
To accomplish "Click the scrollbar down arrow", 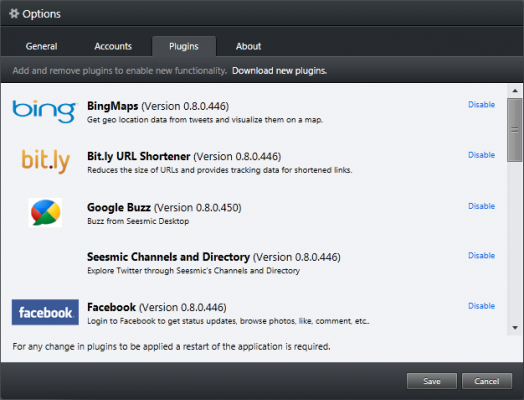I will click(515, 328).
